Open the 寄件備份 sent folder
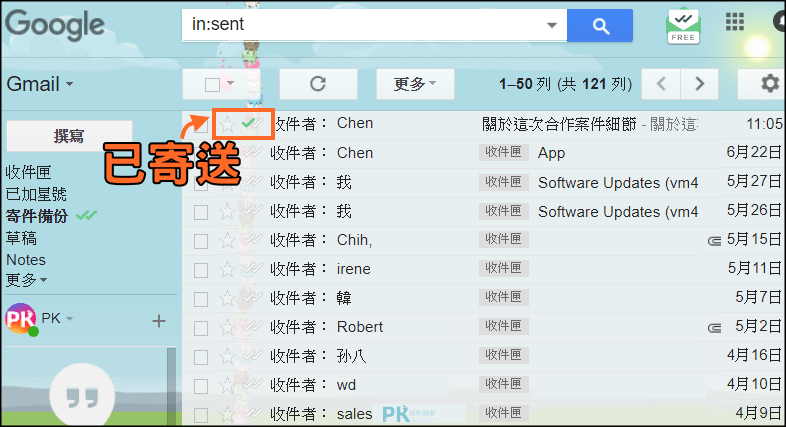The height and width of the screenshot is (427, 786). [x=37, y=216]
